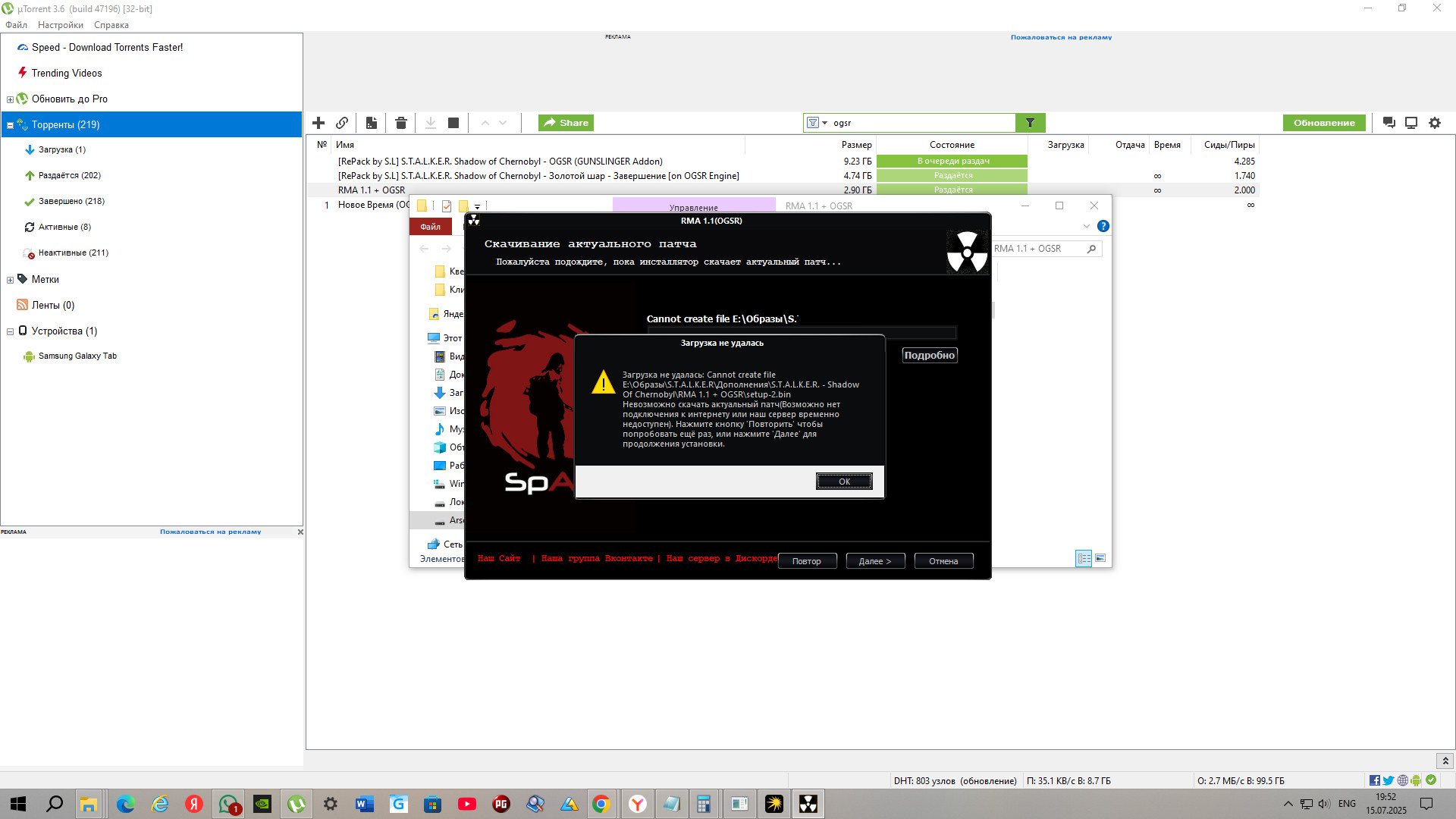
Task: Open Windows notification center icon
Action: (1426, 804)
